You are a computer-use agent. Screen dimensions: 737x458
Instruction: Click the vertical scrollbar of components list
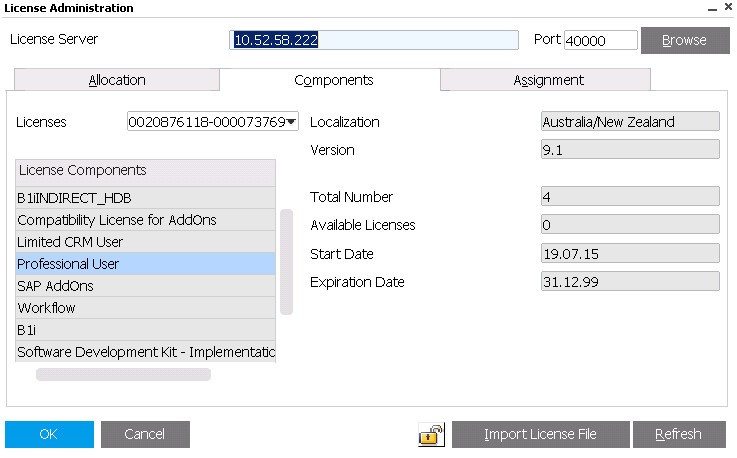point(286,262)
